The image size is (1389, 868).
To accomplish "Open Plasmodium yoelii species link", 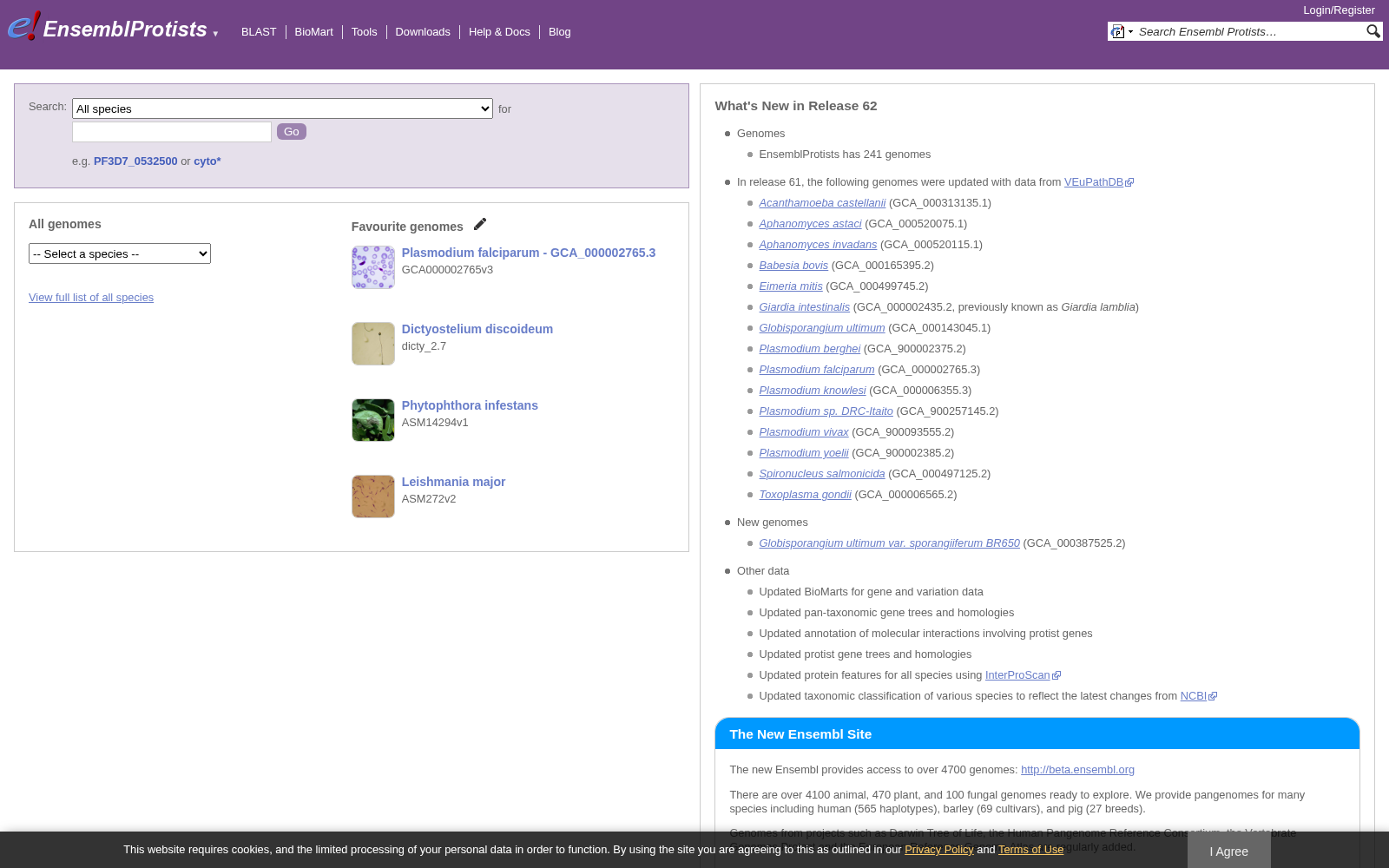I will pos(804,453).
